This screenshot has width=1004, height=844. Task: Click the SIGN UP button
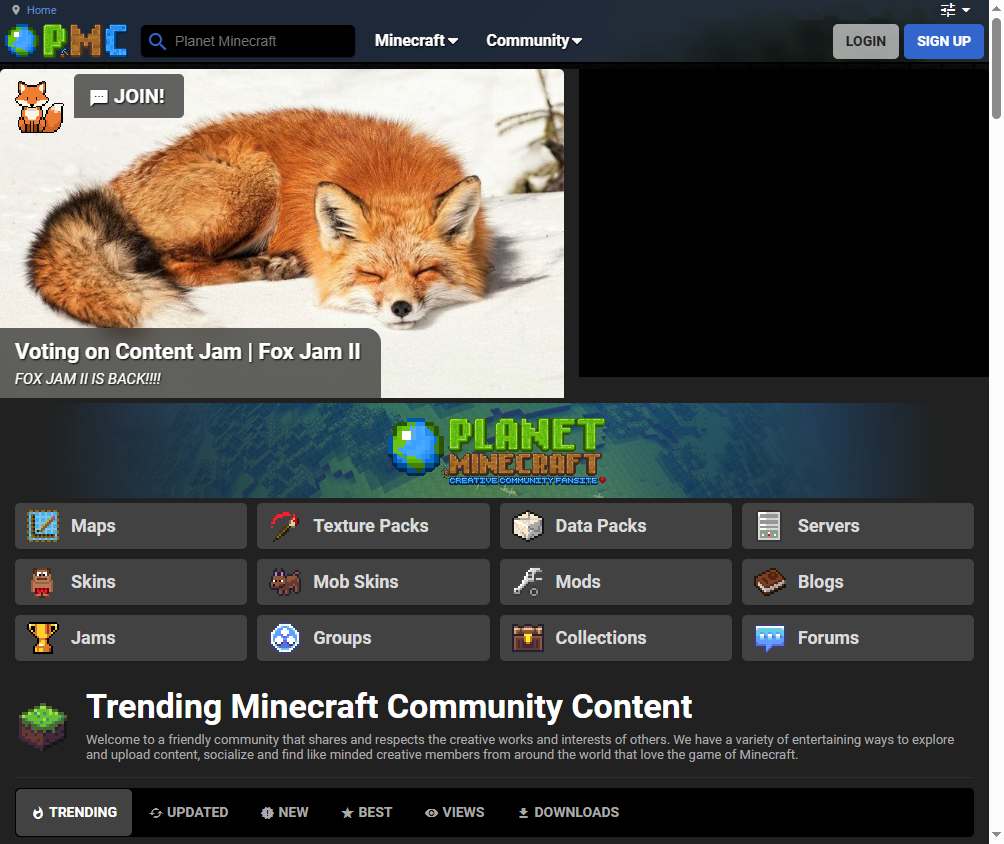tap(944, 42)
